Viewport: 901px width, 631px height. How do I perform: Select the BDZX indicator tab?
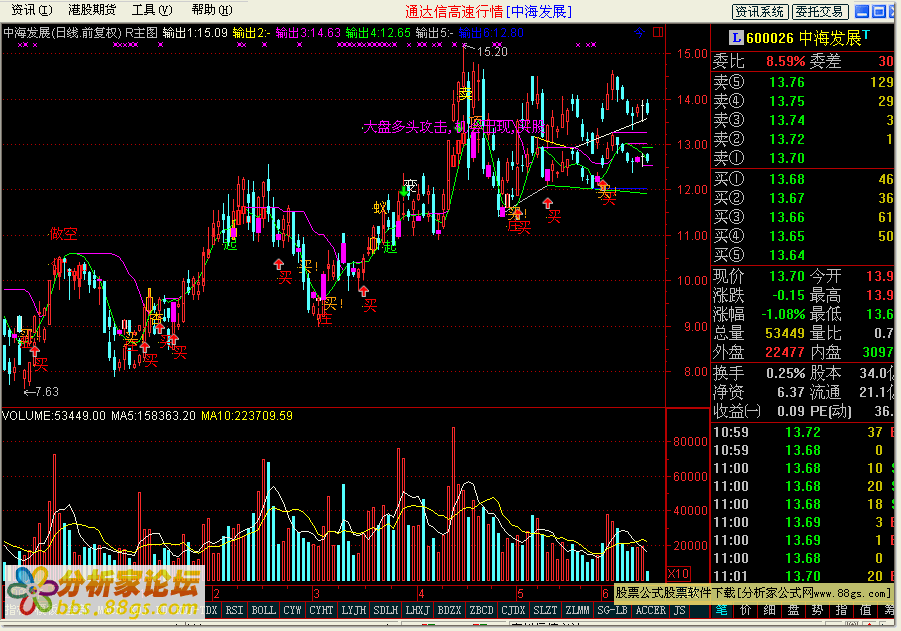449,610
